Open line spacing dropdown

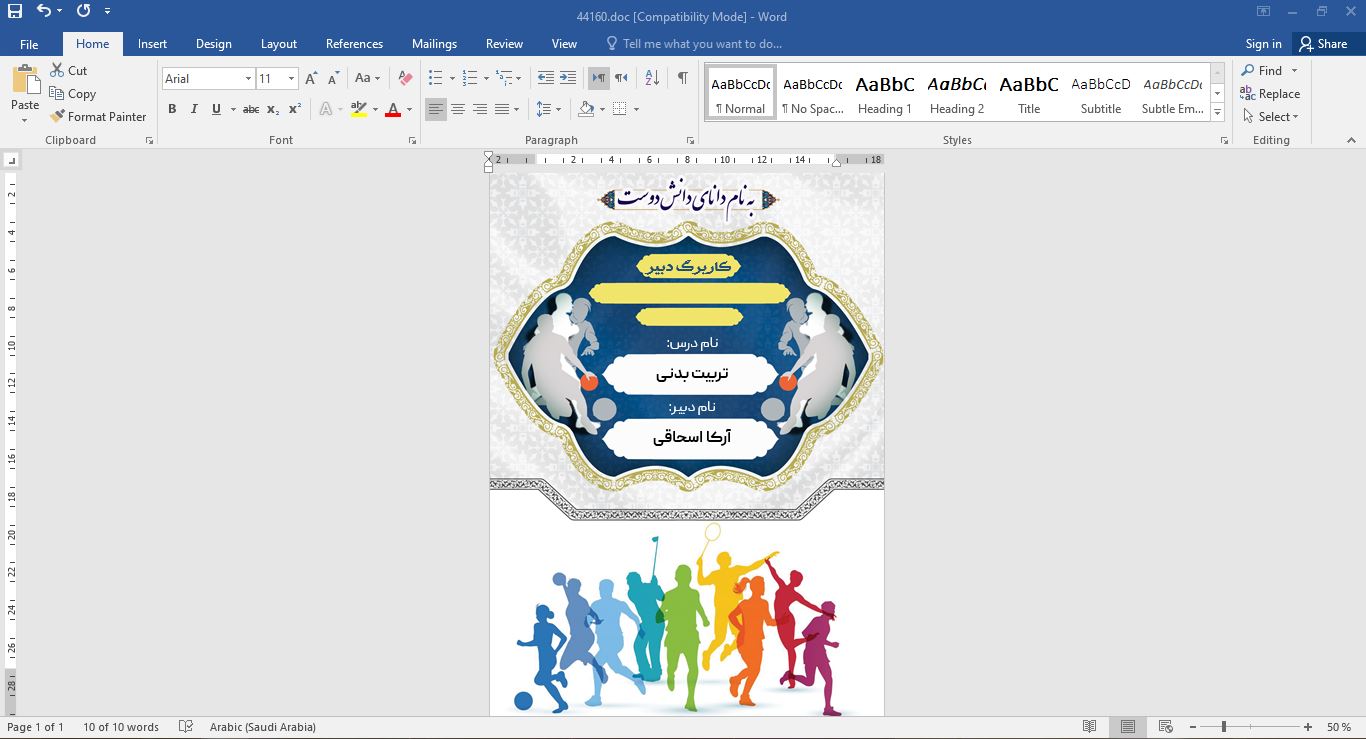549,109
